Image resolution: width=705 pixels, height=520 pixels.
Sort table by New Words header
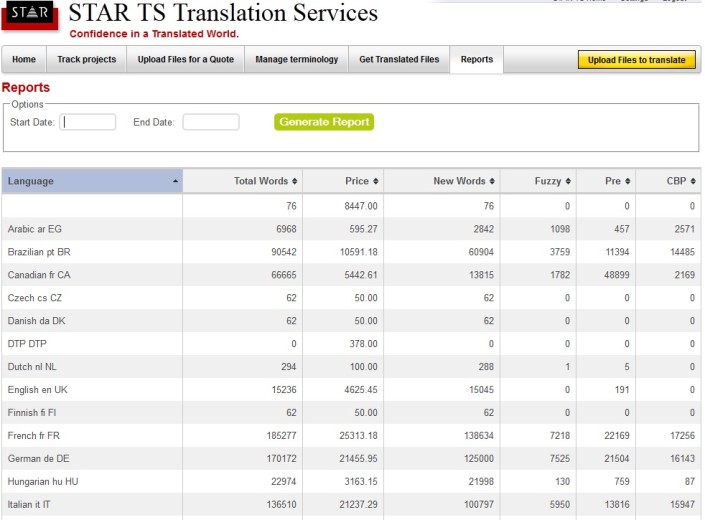[463, 181]
